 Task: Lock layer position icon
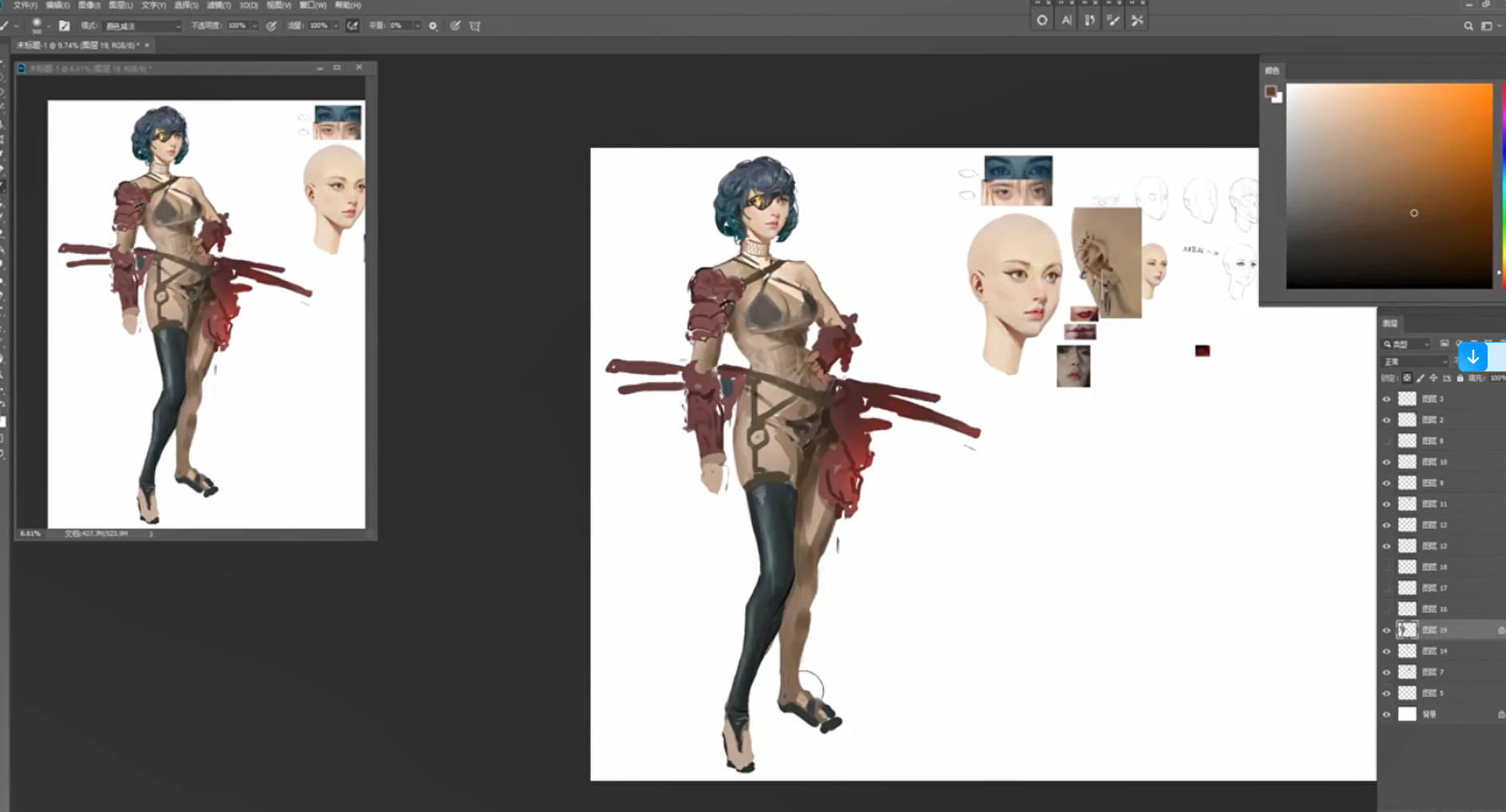(1433, 378)
